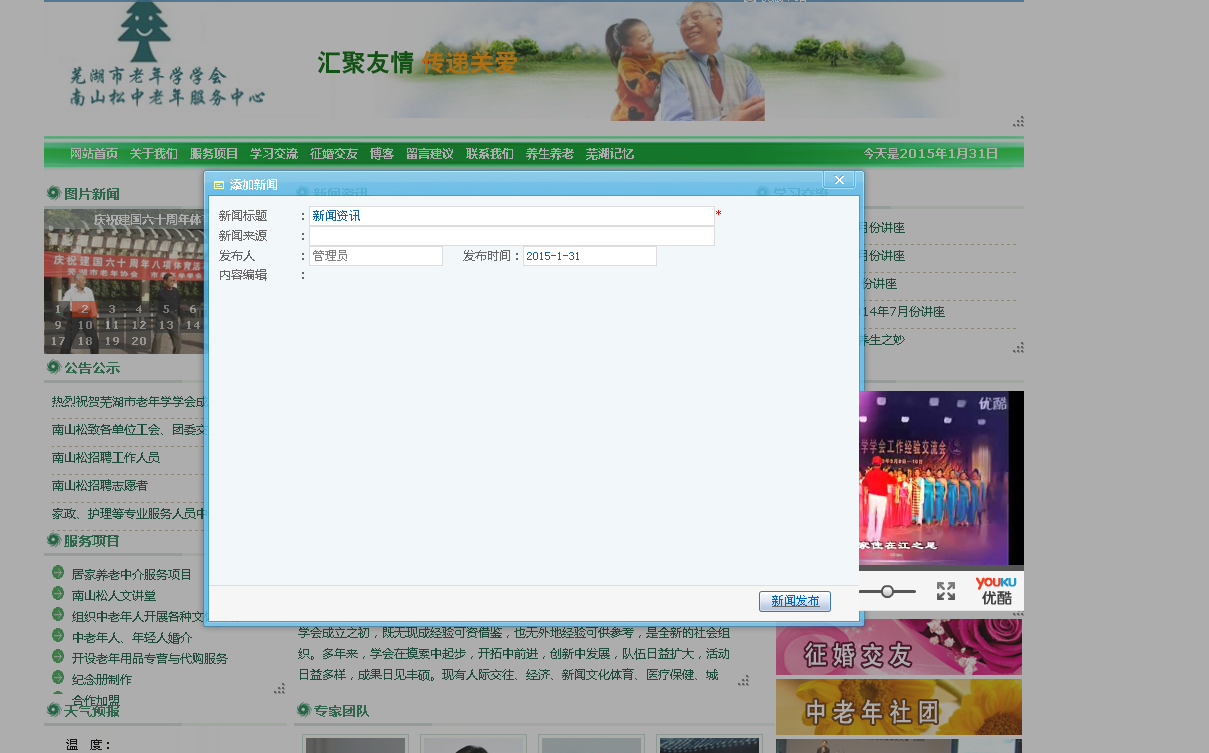
Task: Select slide number 2 in photo news
Action: click(86, 309)
